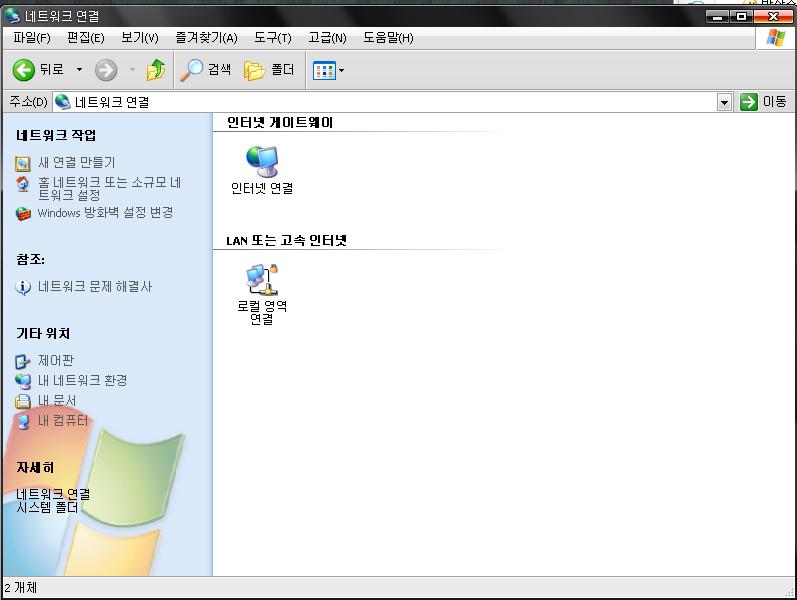
Task: Click the My Computer icon in sidebar
Action: point(23,422)
